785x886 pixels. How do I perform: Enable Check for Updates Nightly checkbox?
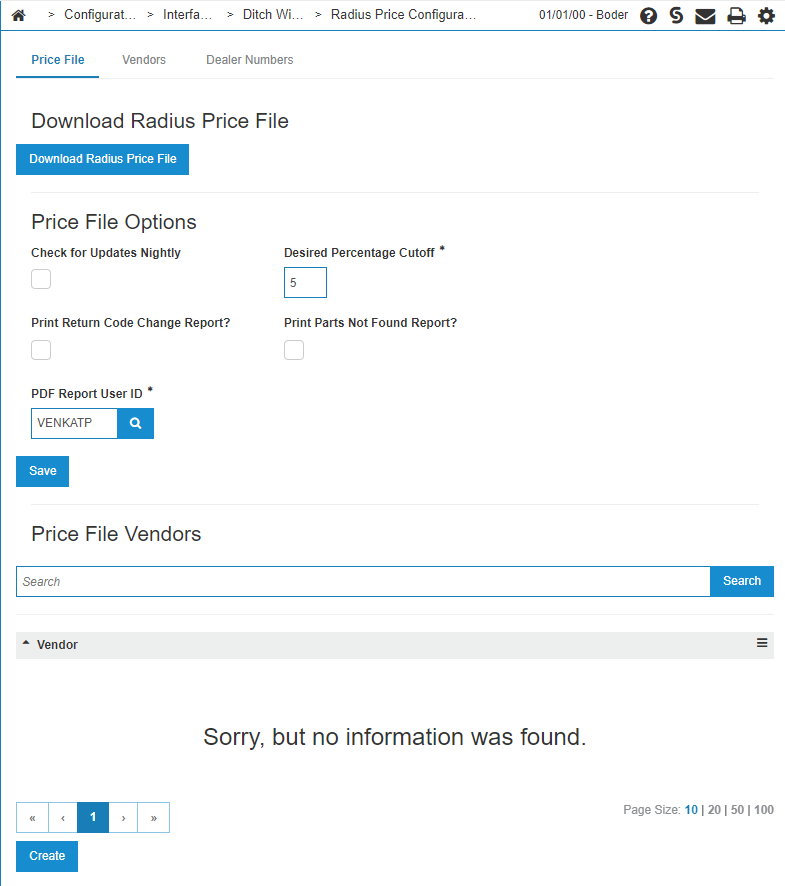pyautogui.click(x=41, y=279)
